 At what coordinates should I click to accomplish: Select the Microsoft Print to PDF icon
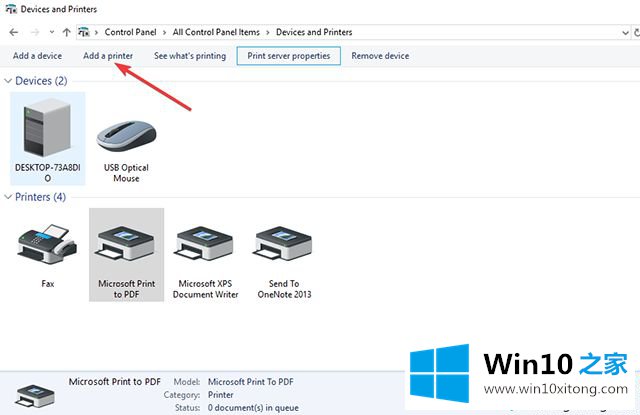click(127, 255)
